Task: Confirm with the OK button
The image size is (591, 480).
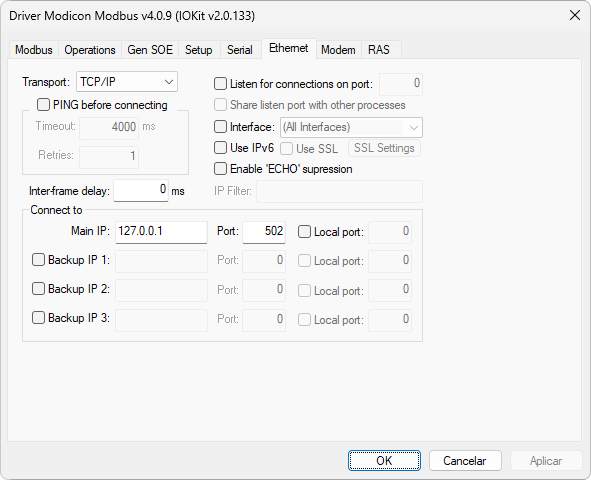Action: [x=384, y=460]
